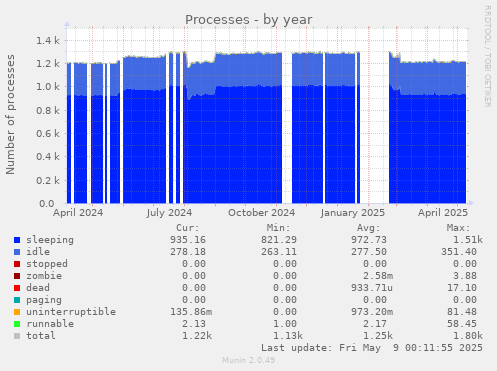Click total minimum value 1.13k
The width and height of the screenshot is (497, 371).
click(288, 336)
